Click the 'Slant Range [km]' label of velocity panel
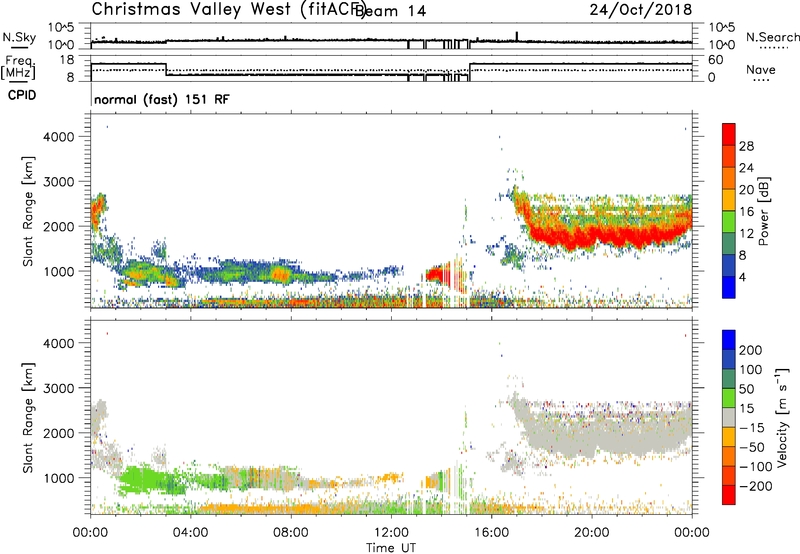 pos(28,417)
